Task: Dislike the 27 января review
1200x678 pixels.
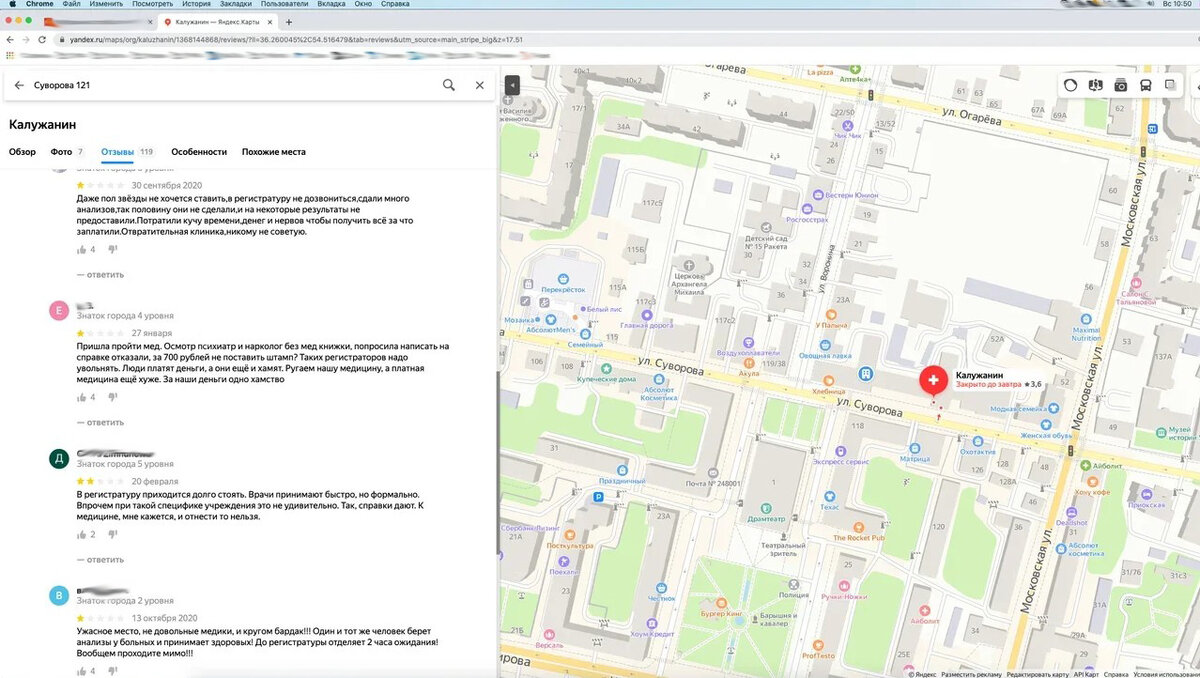Action: 113,397
